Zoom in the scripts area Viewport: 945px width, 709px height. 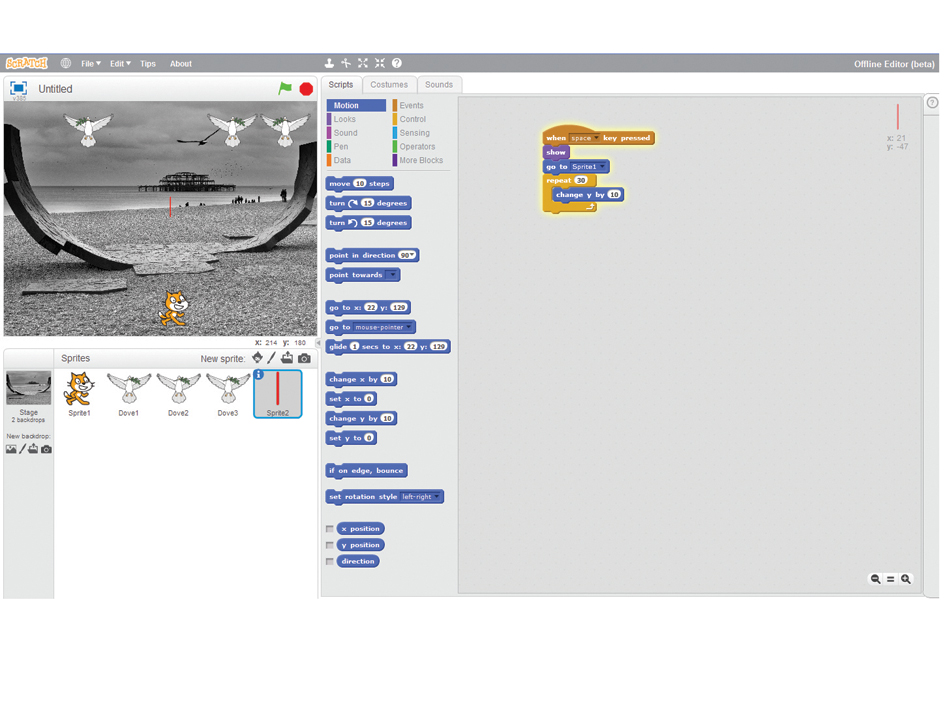[906, 579]
